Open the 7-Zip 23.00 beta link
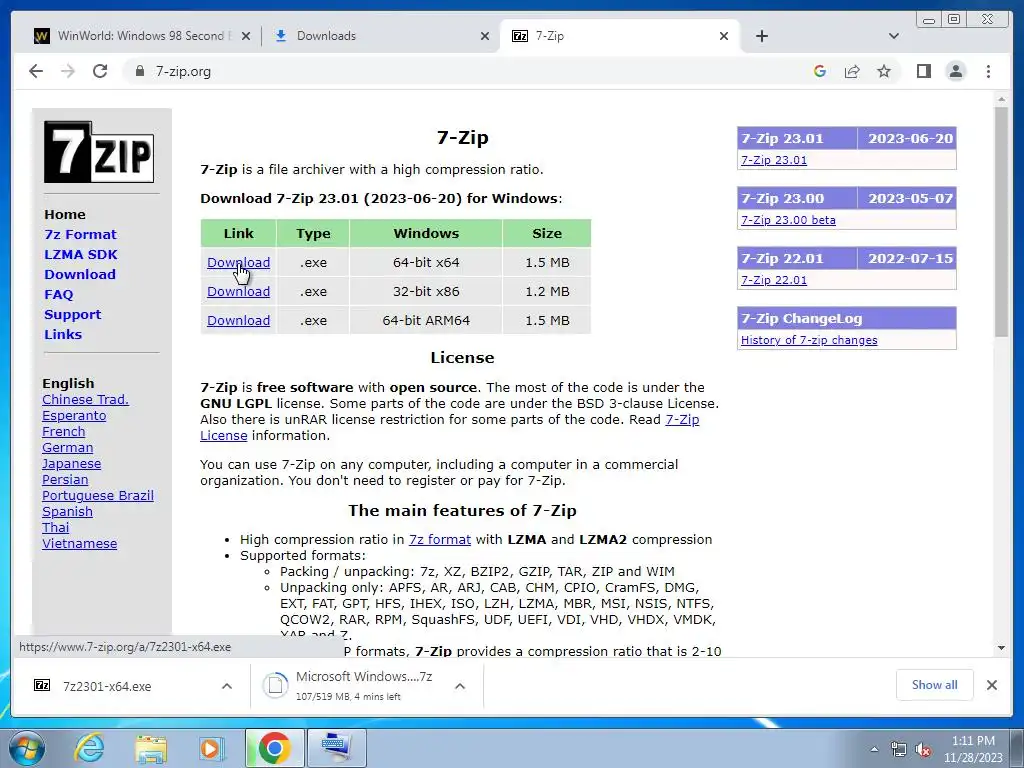The height and width of the screenshot is (768, 1024). click(788, 220)
